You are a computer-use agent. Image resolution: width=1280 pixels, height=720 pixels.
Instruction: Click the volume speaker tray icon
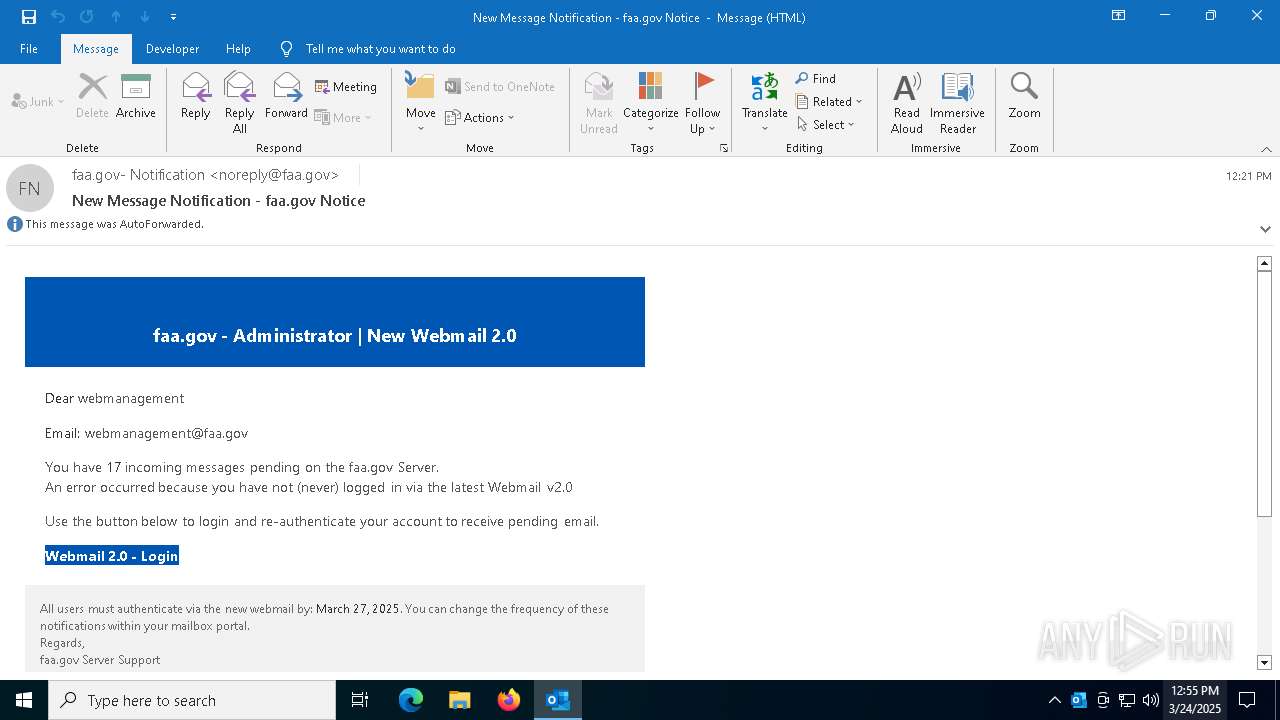coord(1151,700)
